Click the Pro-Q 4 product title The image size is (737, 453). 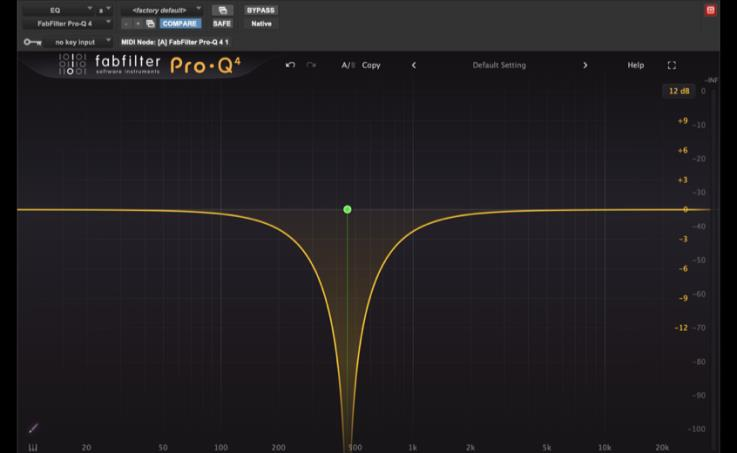[205, 65]
